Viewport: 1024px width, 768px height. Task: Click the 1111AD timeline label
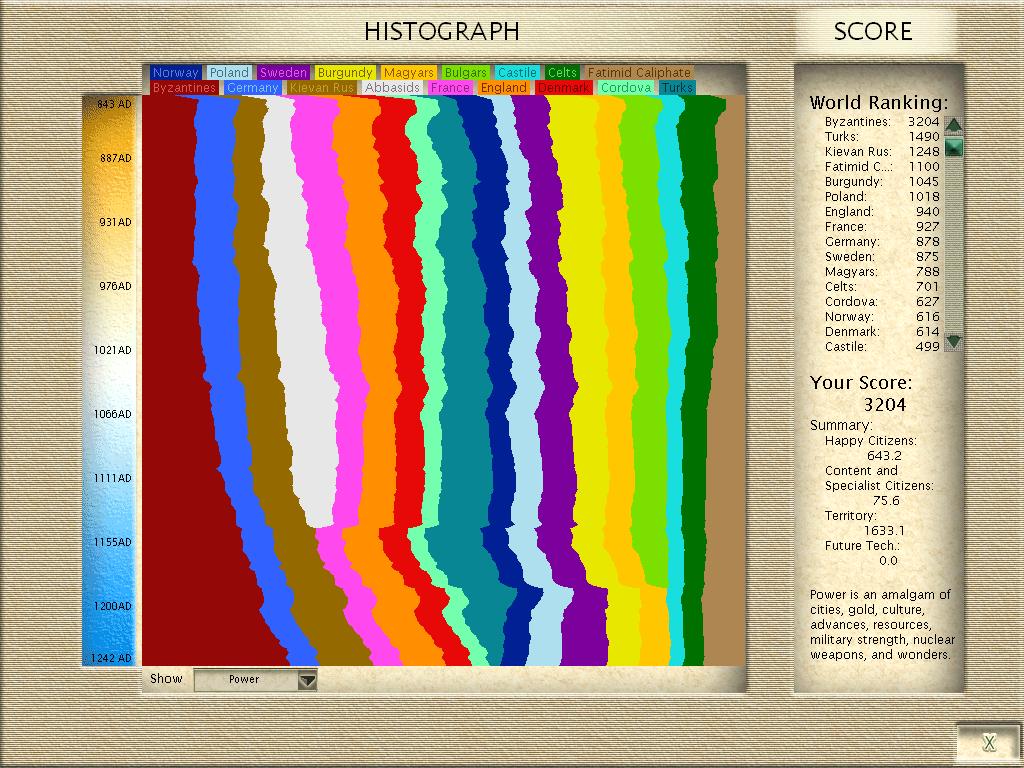(112, 478)
